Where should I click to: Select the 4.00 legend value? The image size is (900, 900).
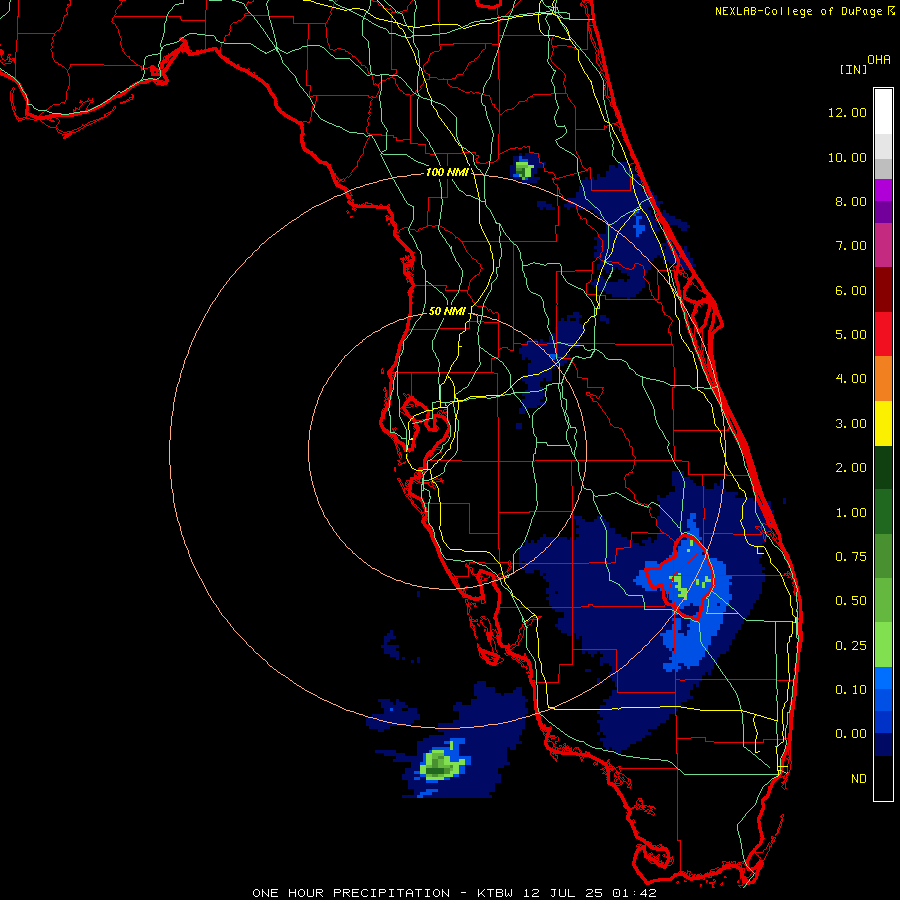tap(851, 379)
